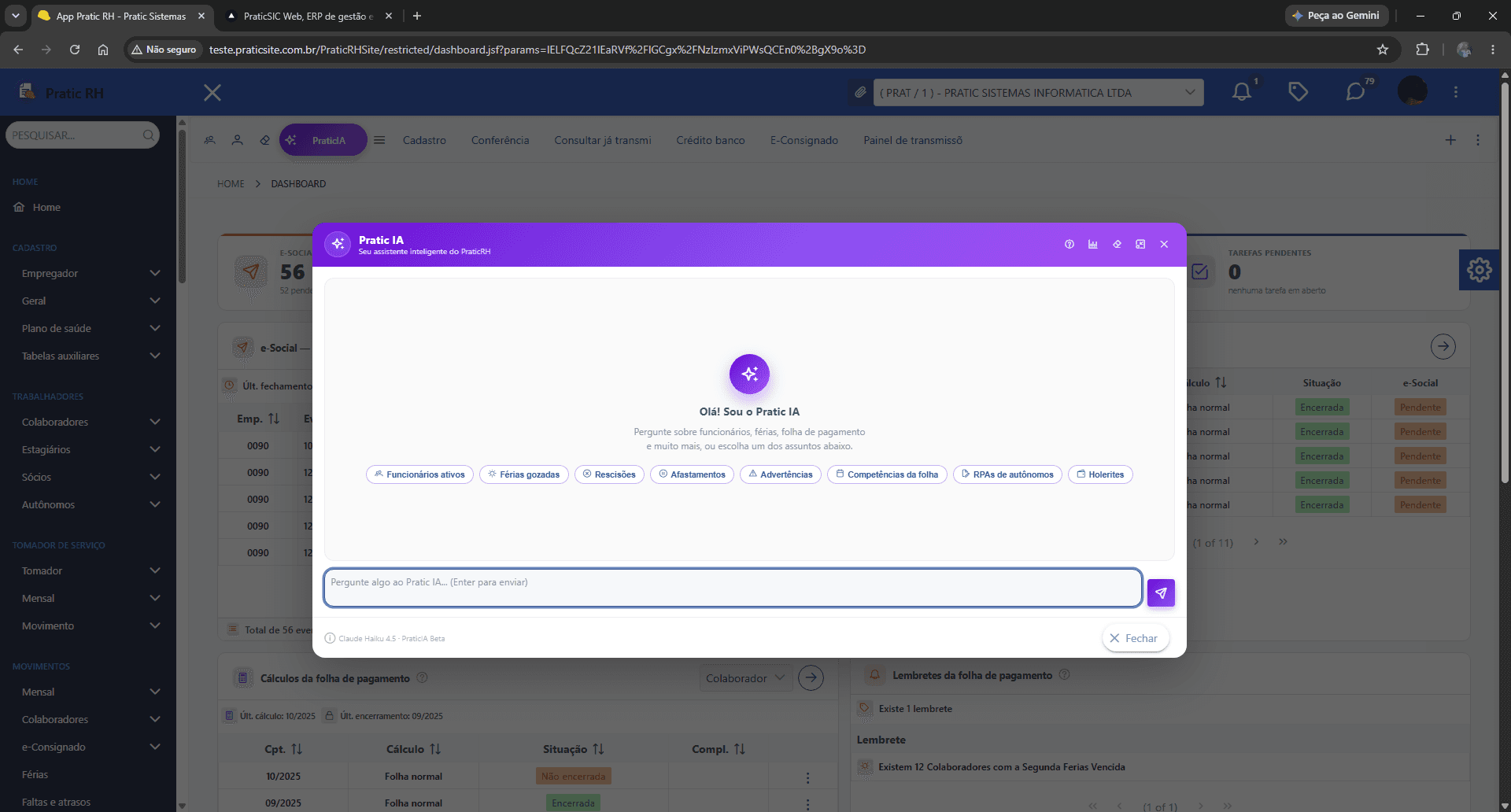Viewport: 1511px width, 812px height.
Task: Open the kebab menu next to the avatar
Action: pyautogui.click(x=1456, y=92)
